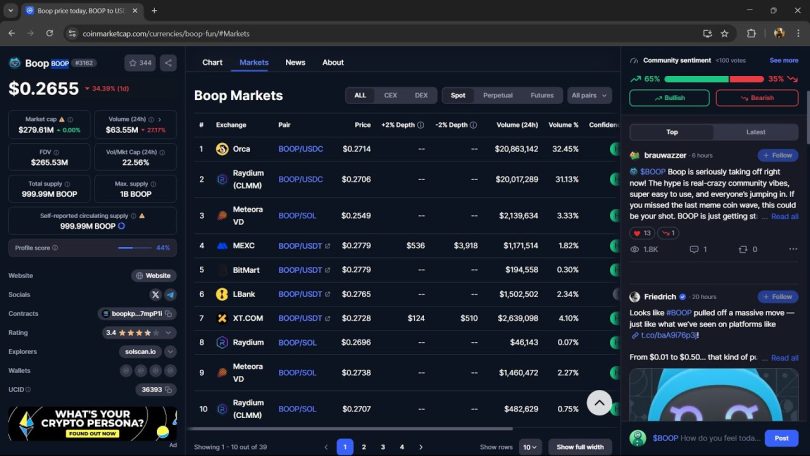Click MEXC exchange logo
This screenshot has height=456, width=810.
(x=222, y=246)
